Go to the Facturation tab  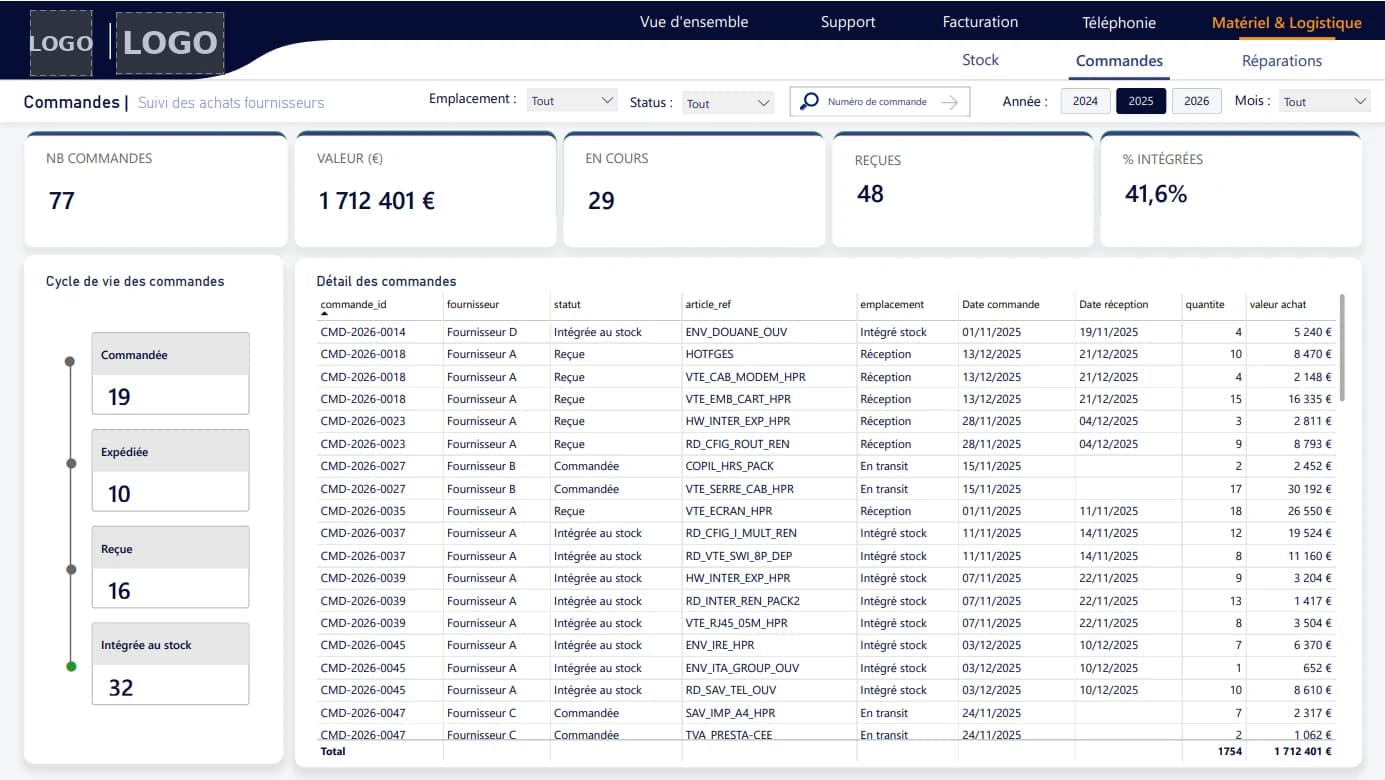pyautogui.click(x=980, y=22)
